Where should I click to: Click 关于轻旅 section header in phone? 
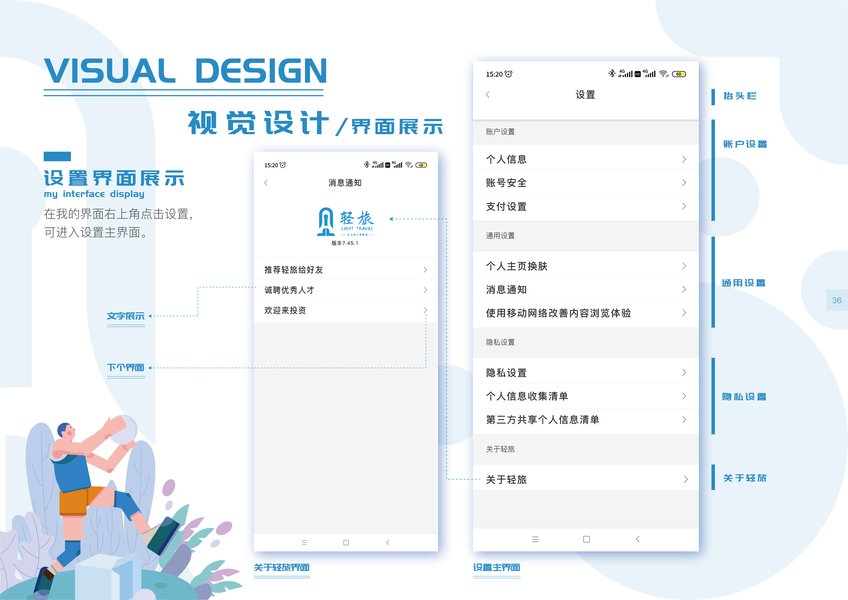(x=500, y=449)
